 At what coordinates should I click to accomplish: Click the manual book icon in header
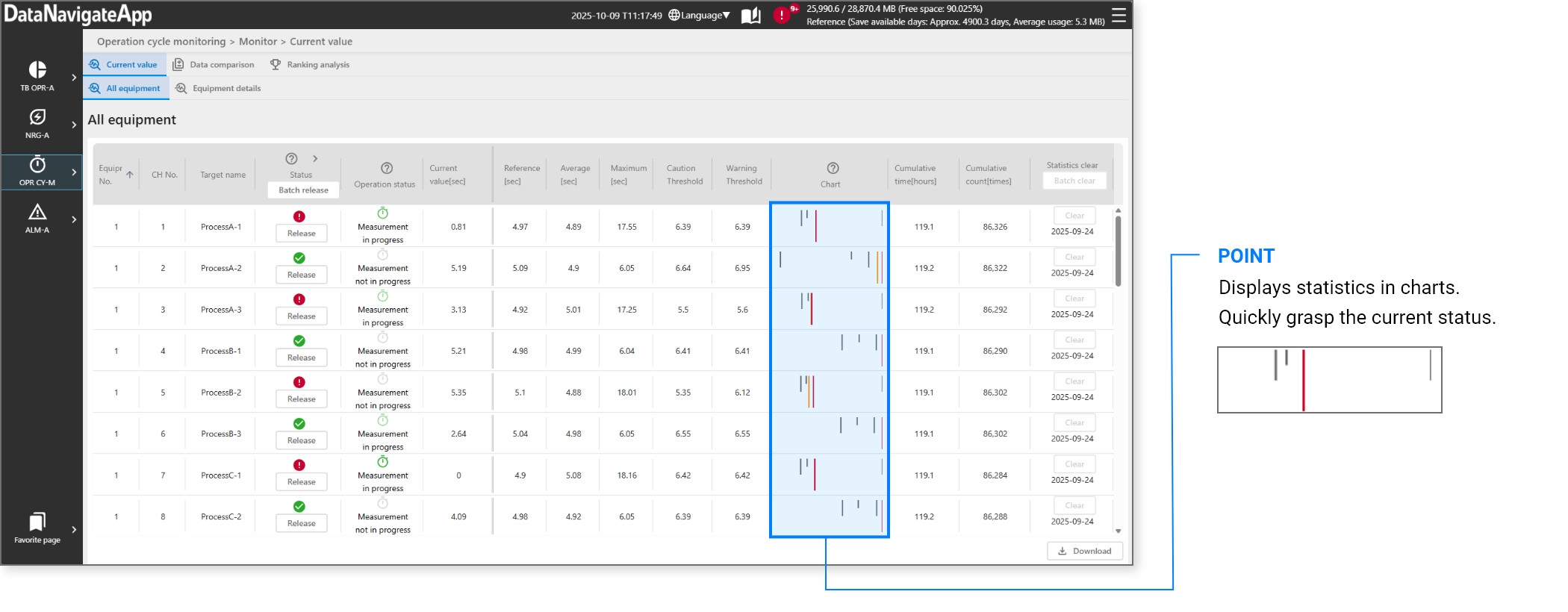[750, 16]
